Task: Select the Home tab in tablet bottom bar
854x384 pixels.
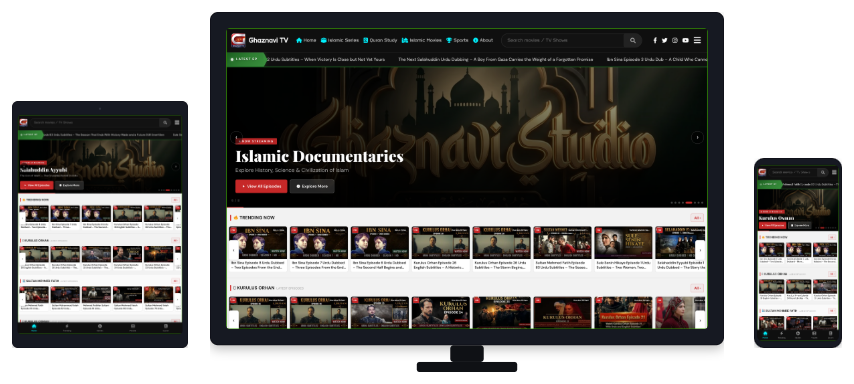Action: [34, 327]
